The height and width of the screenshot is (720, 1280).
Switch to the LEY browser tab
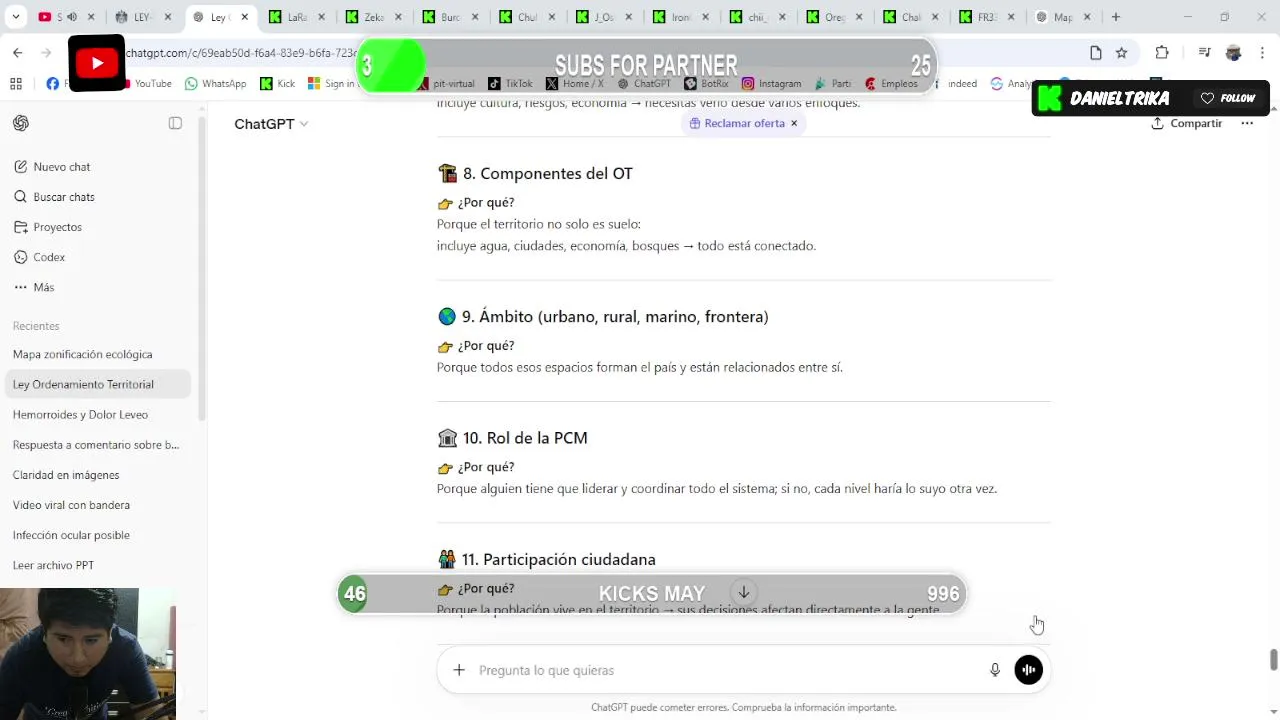pos(142,17)
